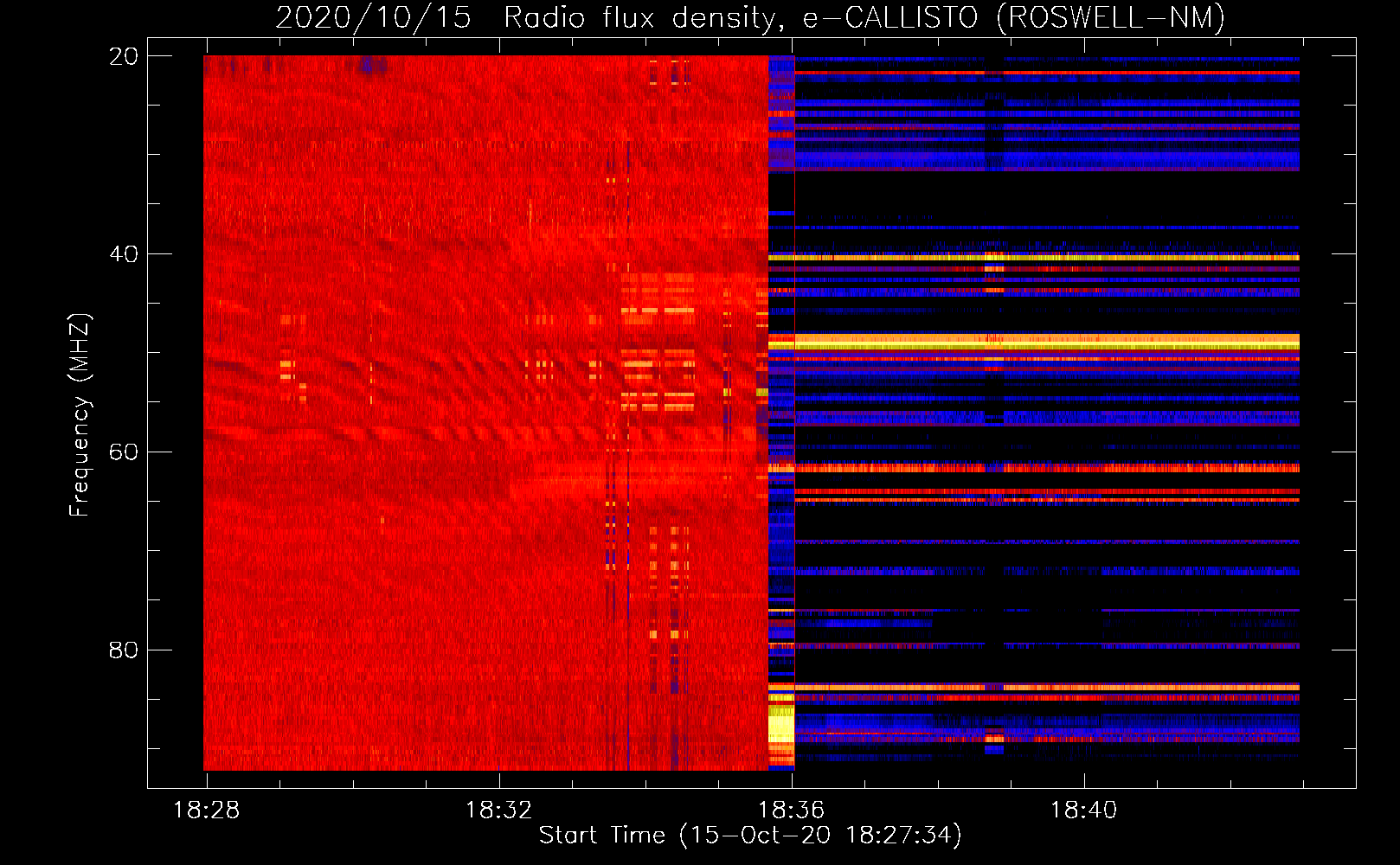Click the 'e-CALLISTO (ROSWELL-NM)' station label

point(1014,18)
